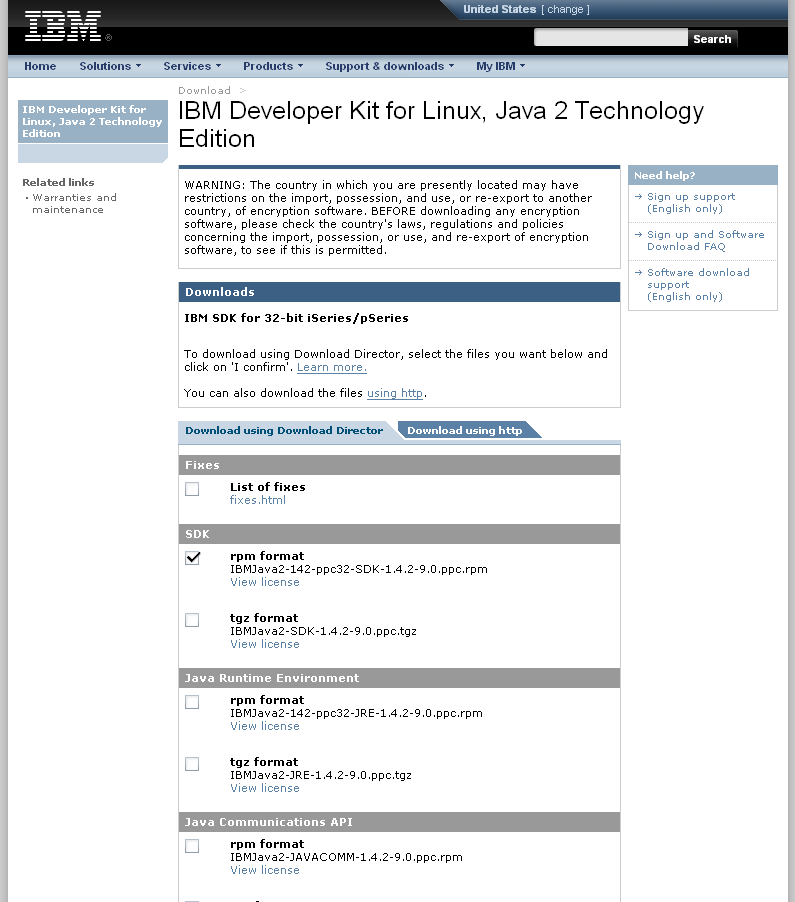Open the Learn more link
Image resolution: width=795 pixels, height=902 pixels.
tap(331, 368)
